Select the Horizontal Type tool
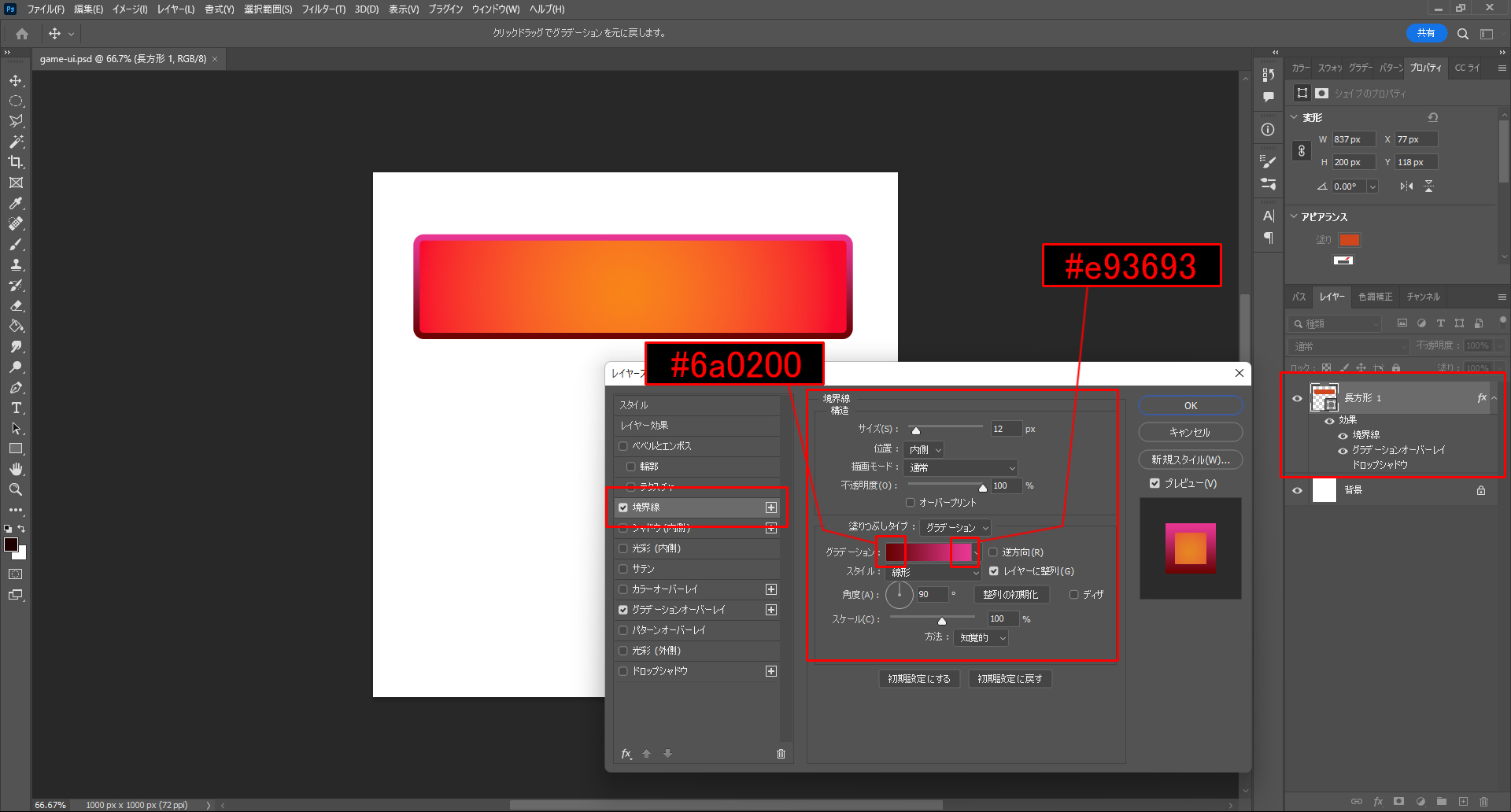The image size is (1511, 812). [x=16, y=408]
